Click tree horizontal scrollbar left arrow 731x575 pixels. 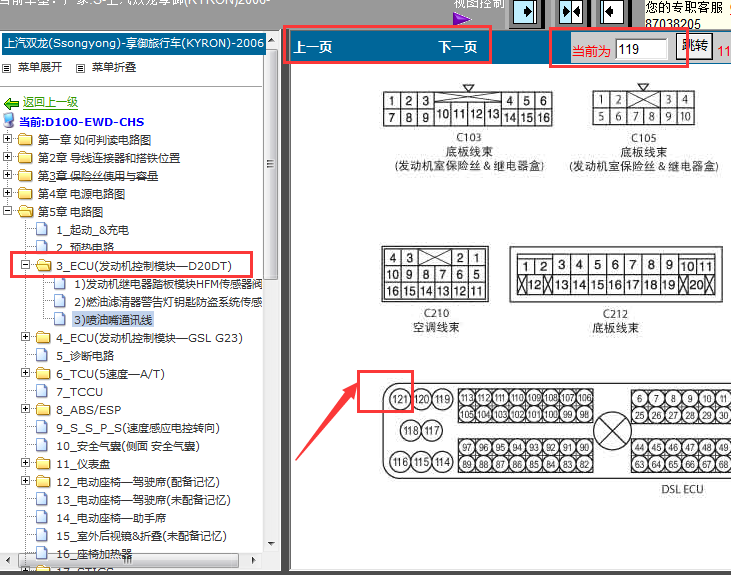tap(8, 560)
